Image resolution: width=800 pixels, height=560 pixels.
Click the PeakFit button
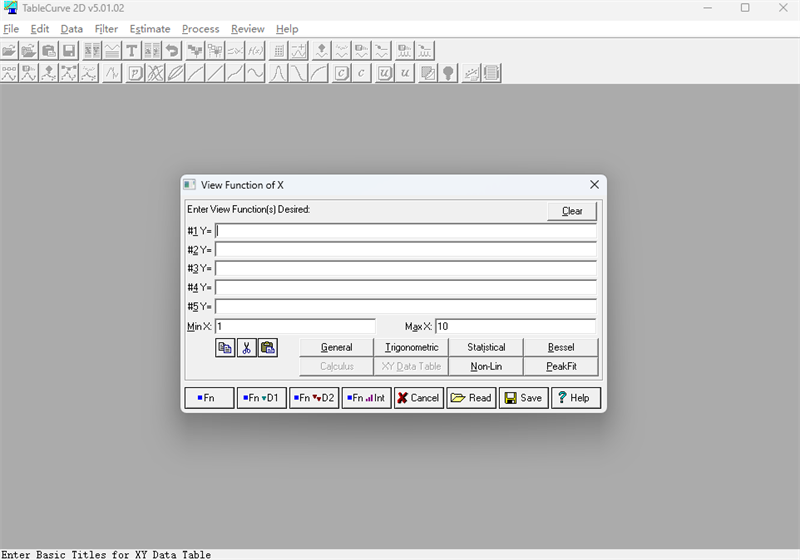(x=561, y=366)
